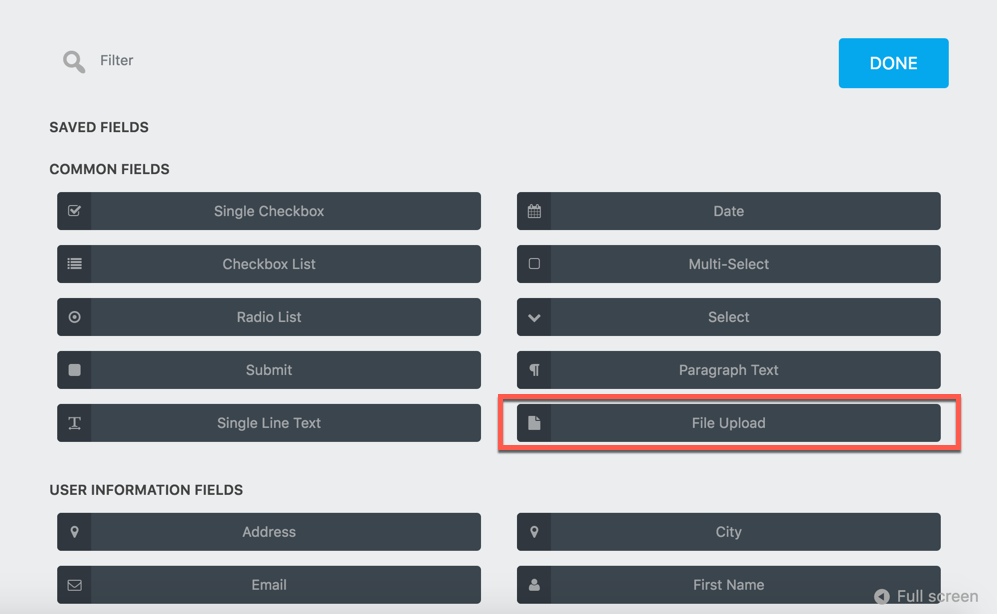Enter Full screen mode
997x614 pixels.
coord(926,596)
